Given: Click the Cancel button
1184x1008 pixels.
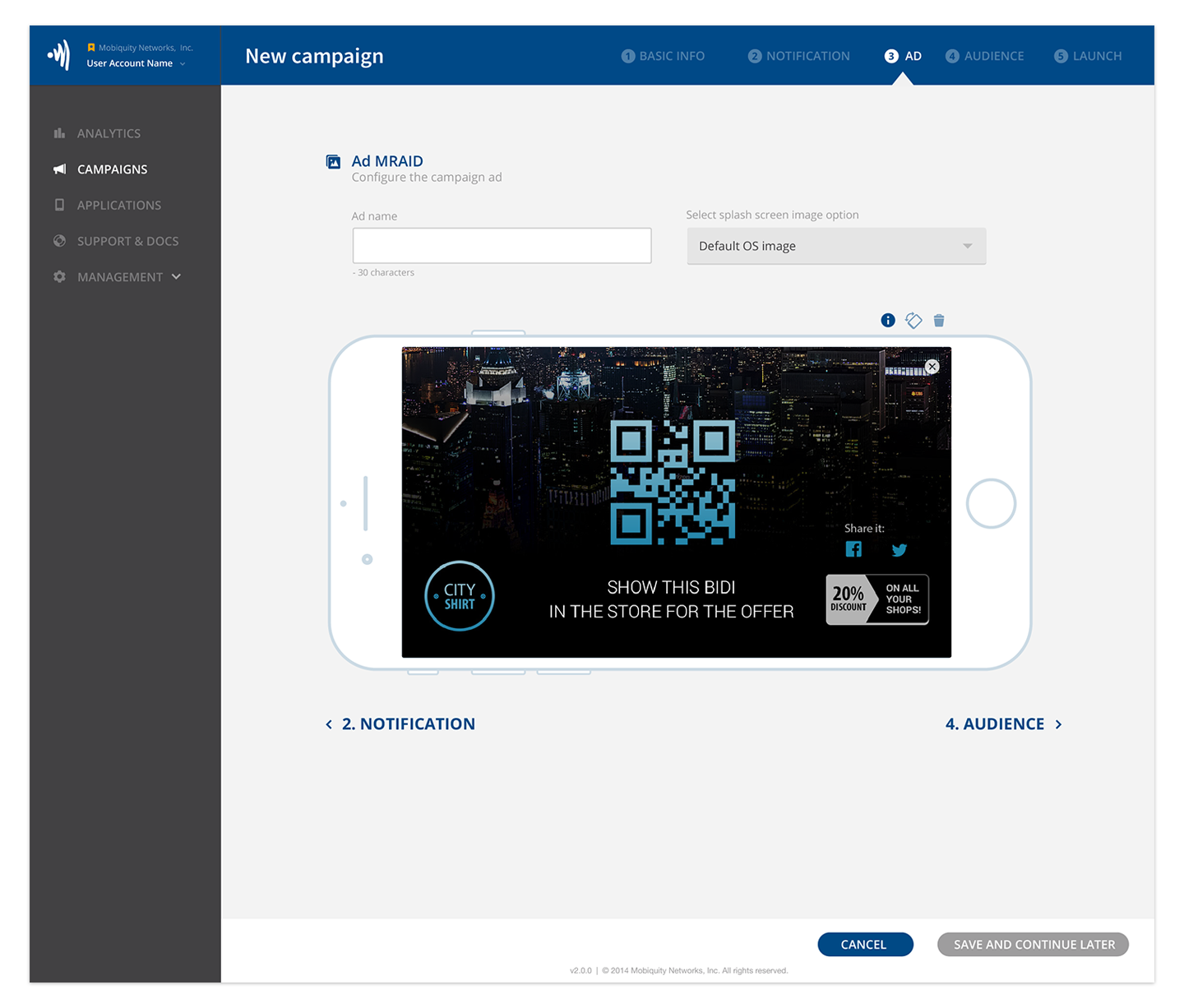Looking at the screenshot, I should [x=865, y=945].
